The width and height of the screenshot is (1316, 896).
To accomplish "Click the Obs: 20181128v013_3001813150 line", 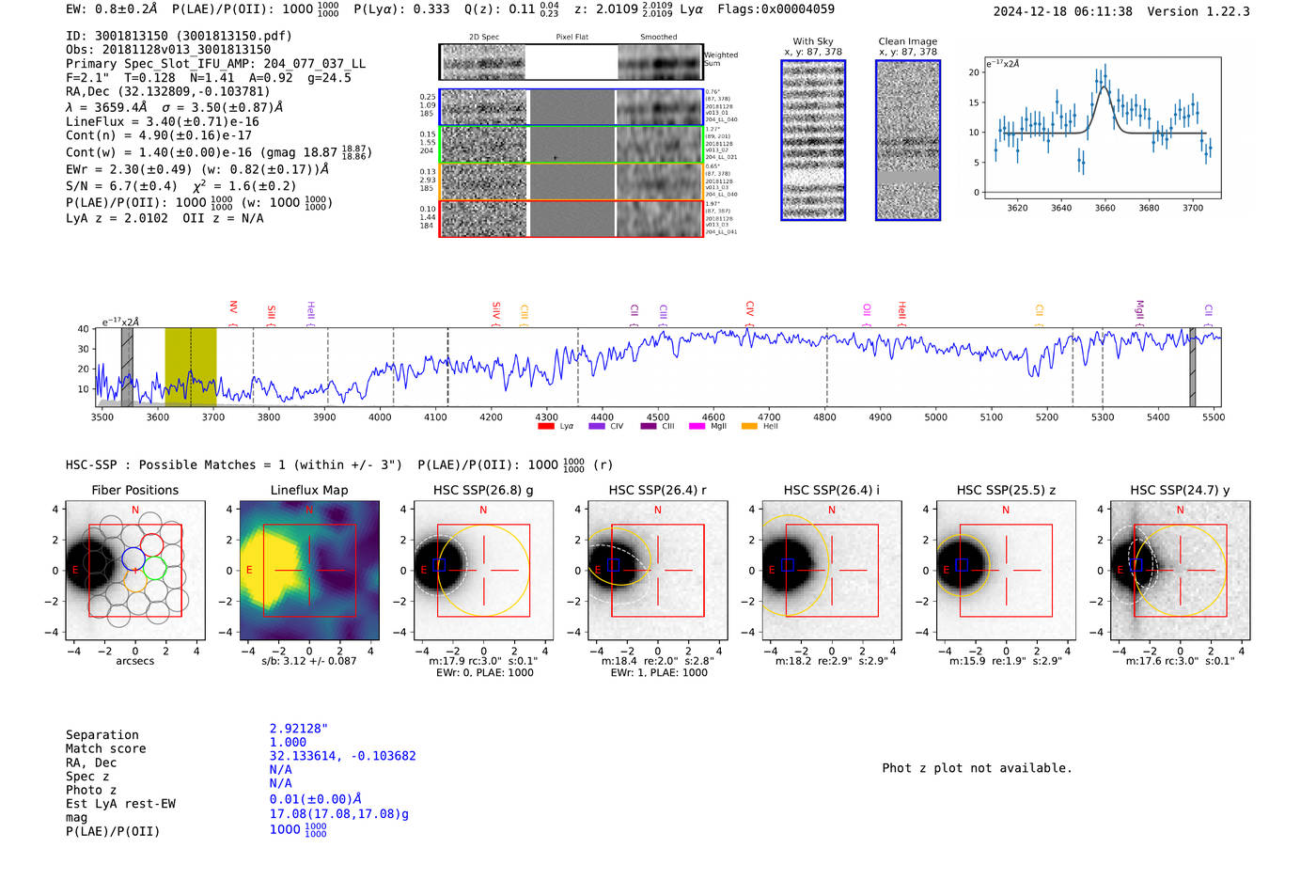I will 168,50.
